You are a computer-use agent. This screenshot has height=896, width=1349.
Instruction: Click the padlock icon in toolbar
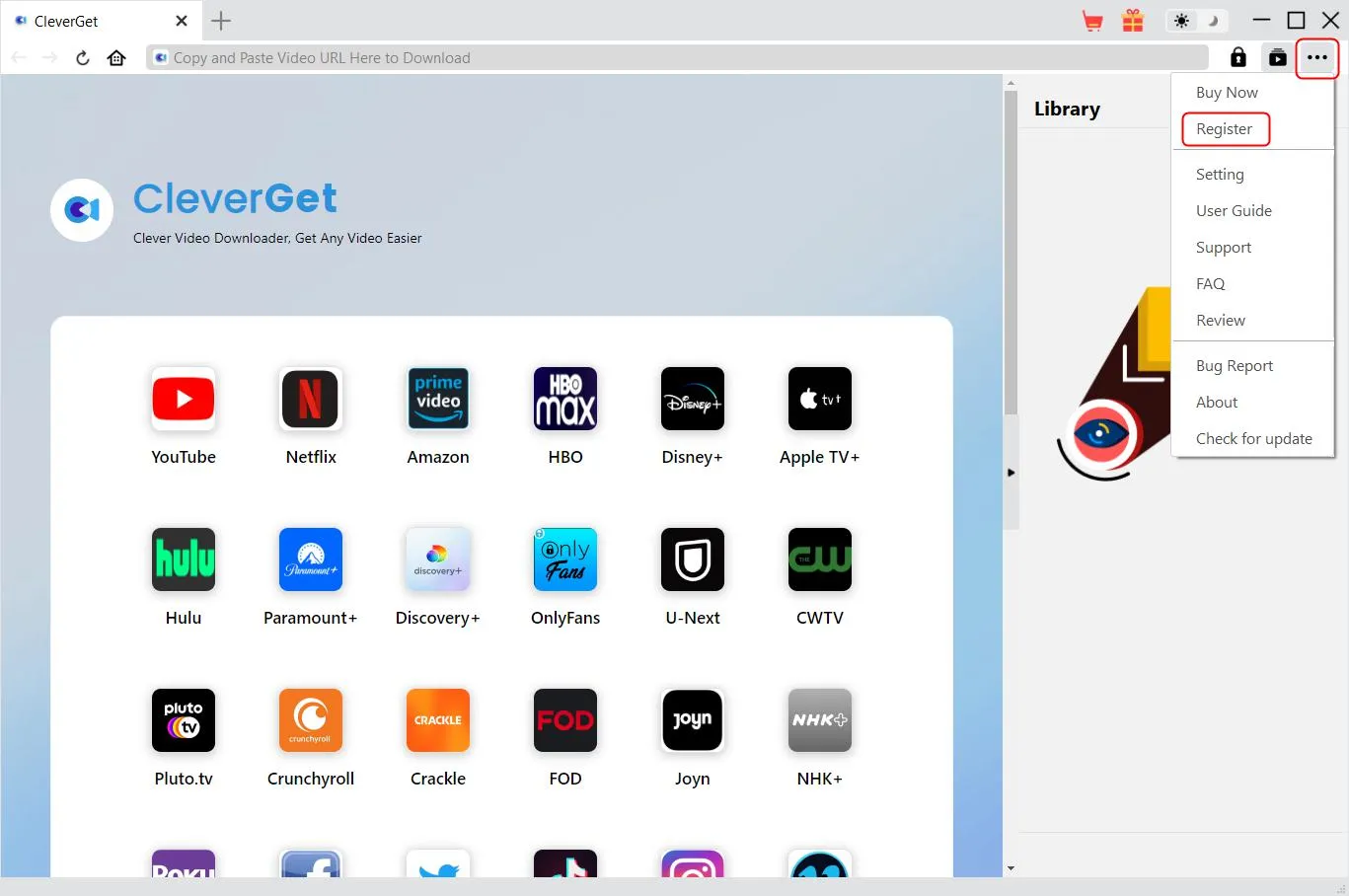[1237, 58]
